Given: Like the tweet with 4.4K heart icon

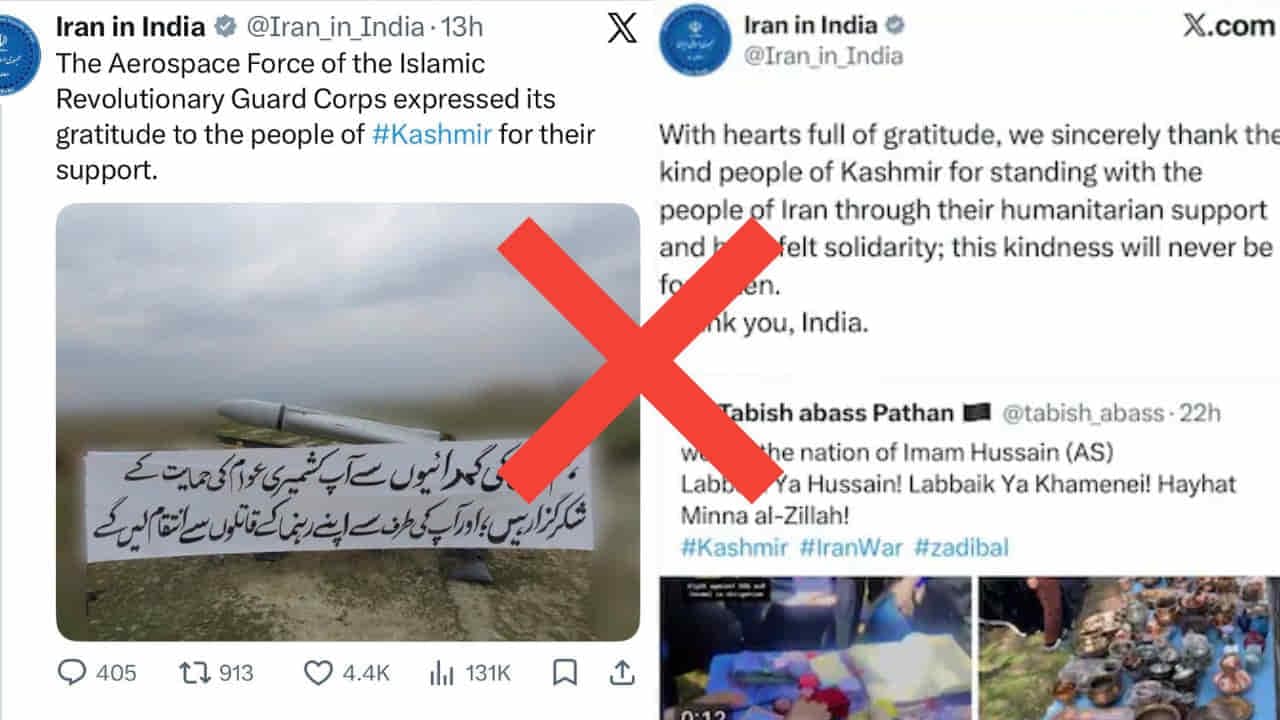Looking at the screenshot, I should 318,673.
